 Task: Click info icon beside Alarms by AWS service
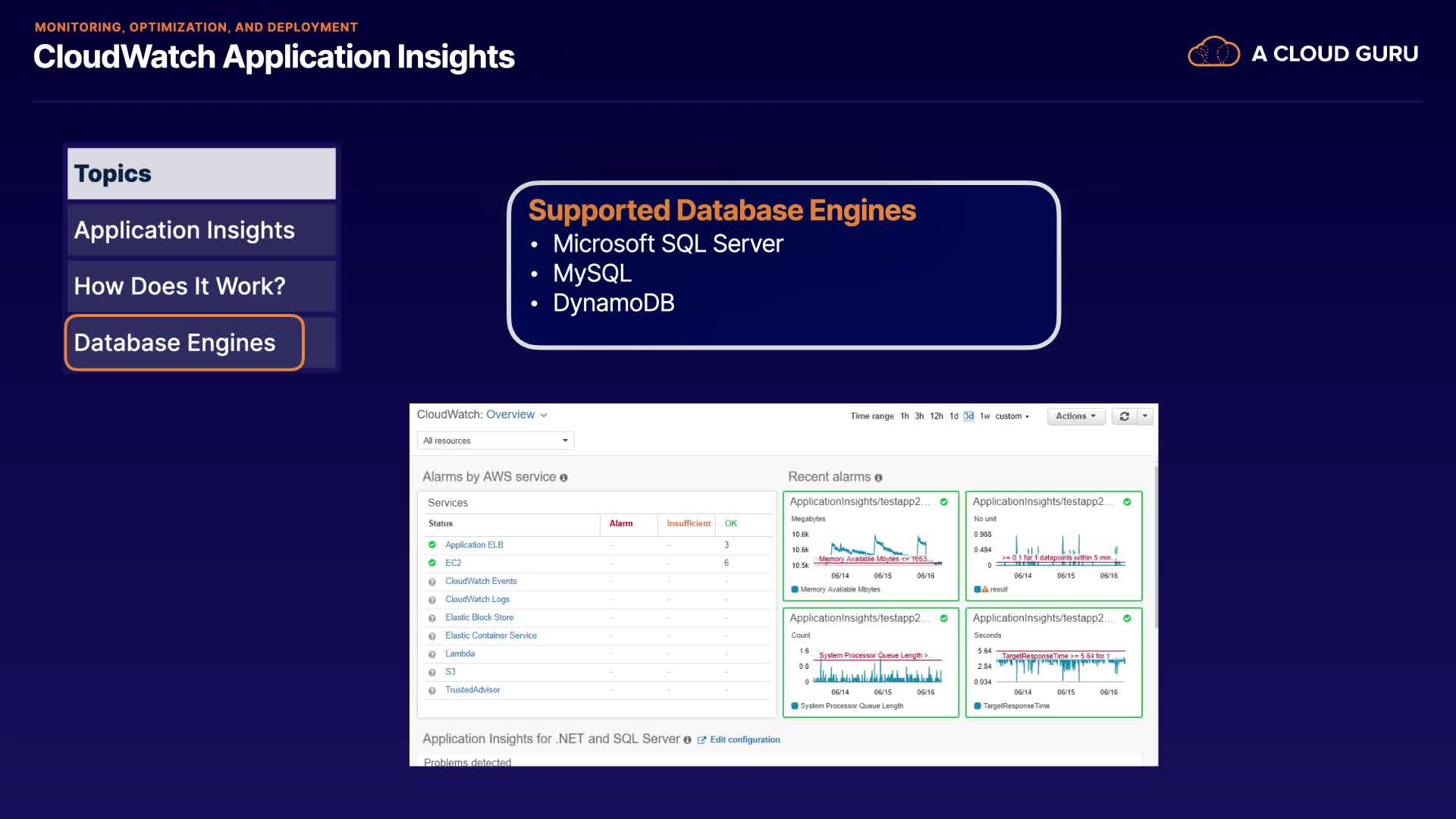pyautogui.click(x=563, y=478)
